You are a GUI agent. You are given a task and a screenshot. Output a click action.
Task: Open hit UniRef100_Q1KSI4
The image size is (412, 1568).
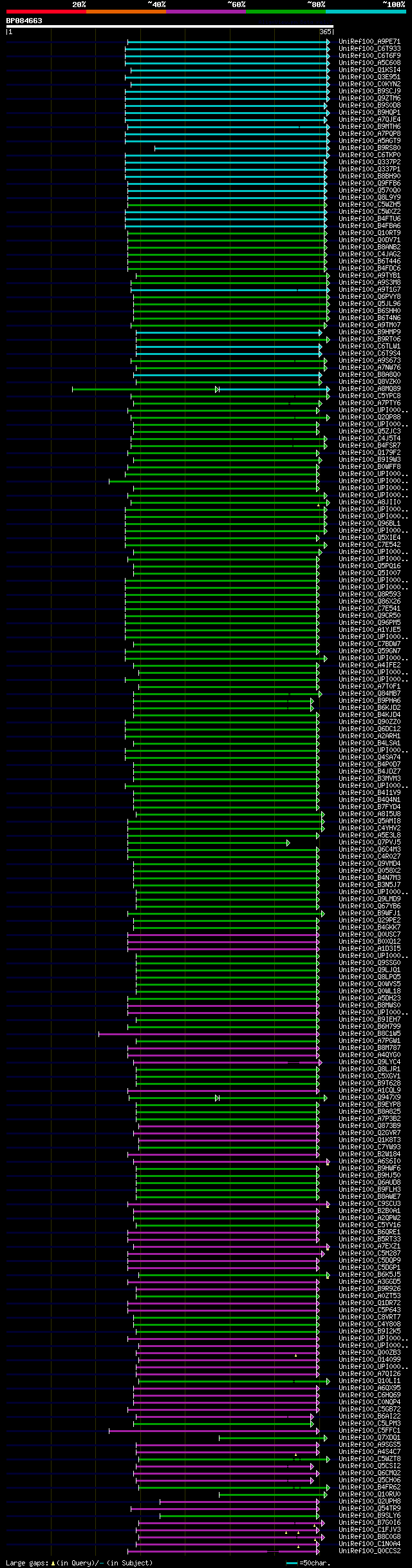370,70
